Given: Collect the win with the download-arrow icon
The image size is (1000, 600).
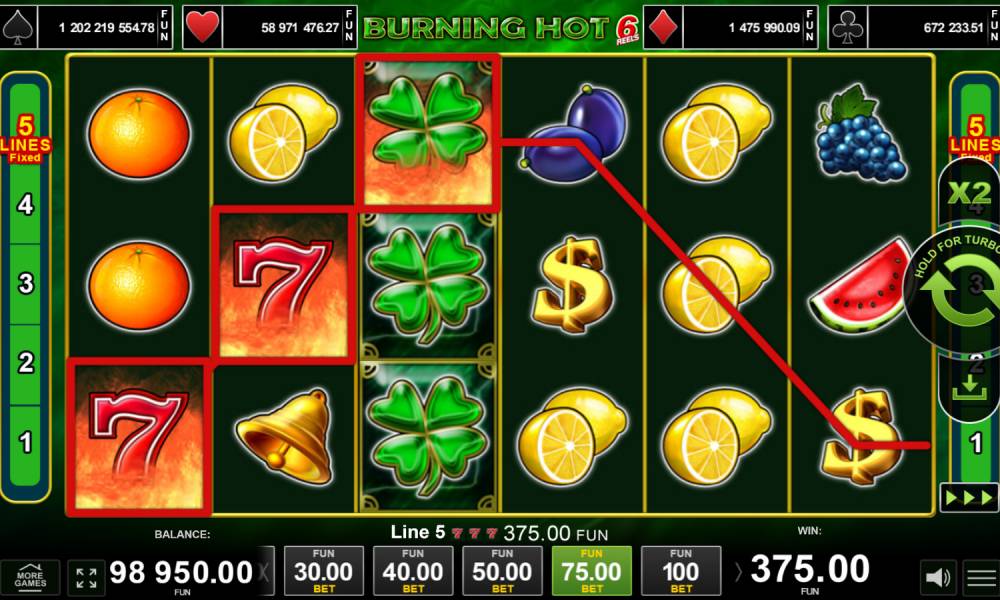Looking at the screenshot, I should point(969,387).
